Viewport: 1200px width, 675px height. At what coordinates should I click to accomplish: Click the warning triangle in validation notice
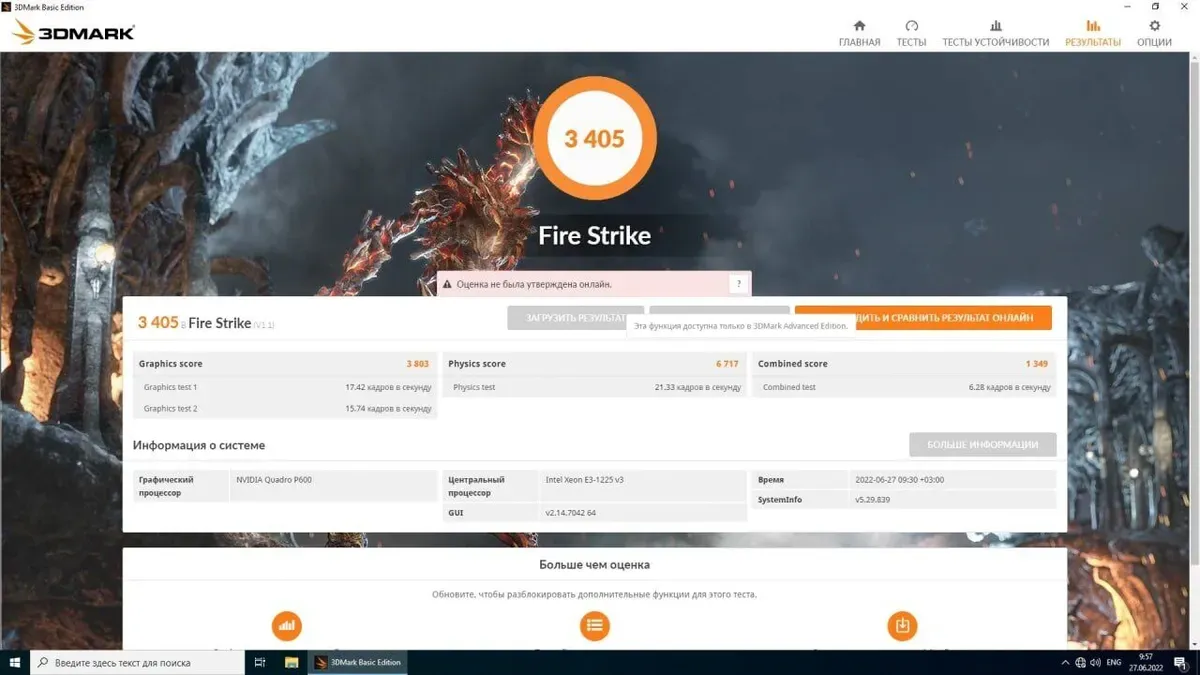446,285
